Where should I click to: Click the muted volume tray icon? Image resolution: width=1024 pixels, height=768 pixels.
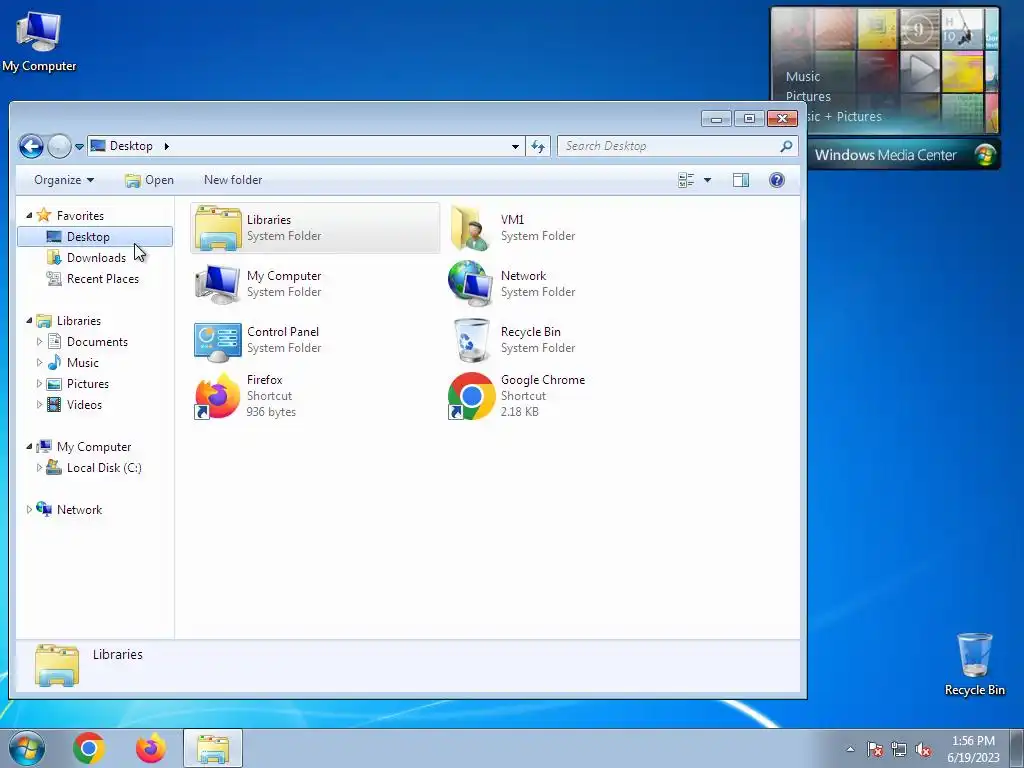pyautogui.click(x=923, y=750)
